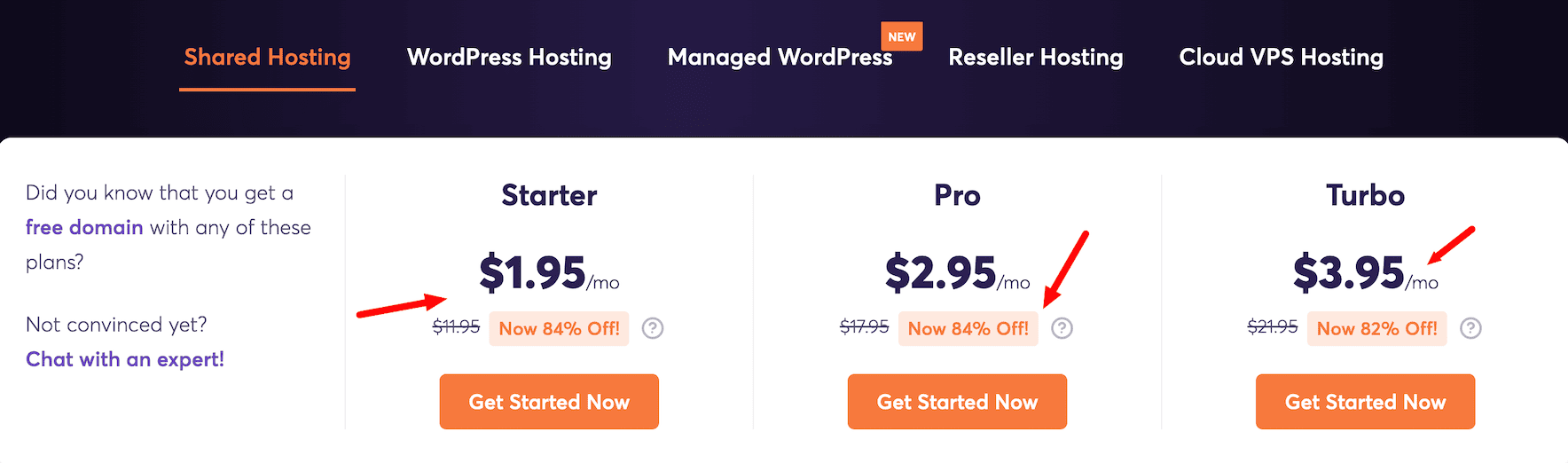Open Cloud VPS Hosting tab
The image size is (1568, 463).
pos(1281,58)
